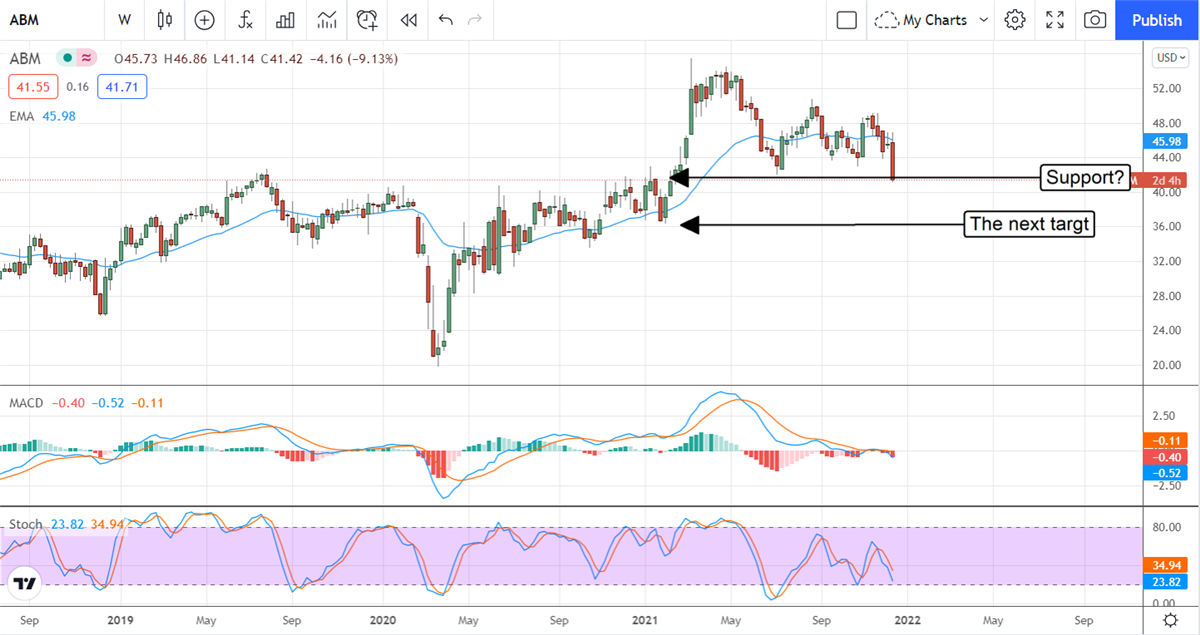Viewport: 1200px width, 635px height.
Task: Click the 45.98 EMA price label
Action: (1167, 142)
